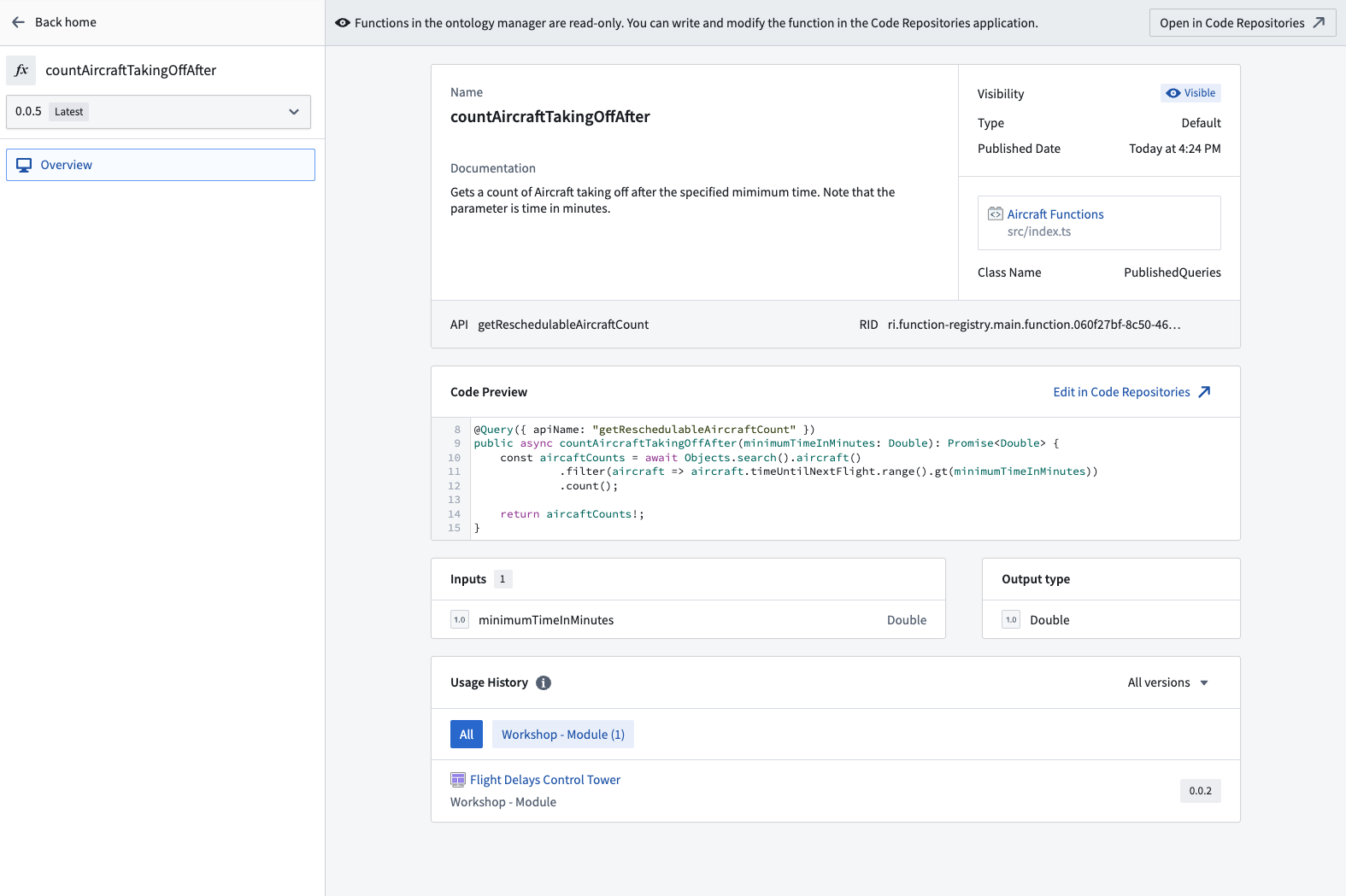Open the Flight Delays Control Tower link

point(545,780)
